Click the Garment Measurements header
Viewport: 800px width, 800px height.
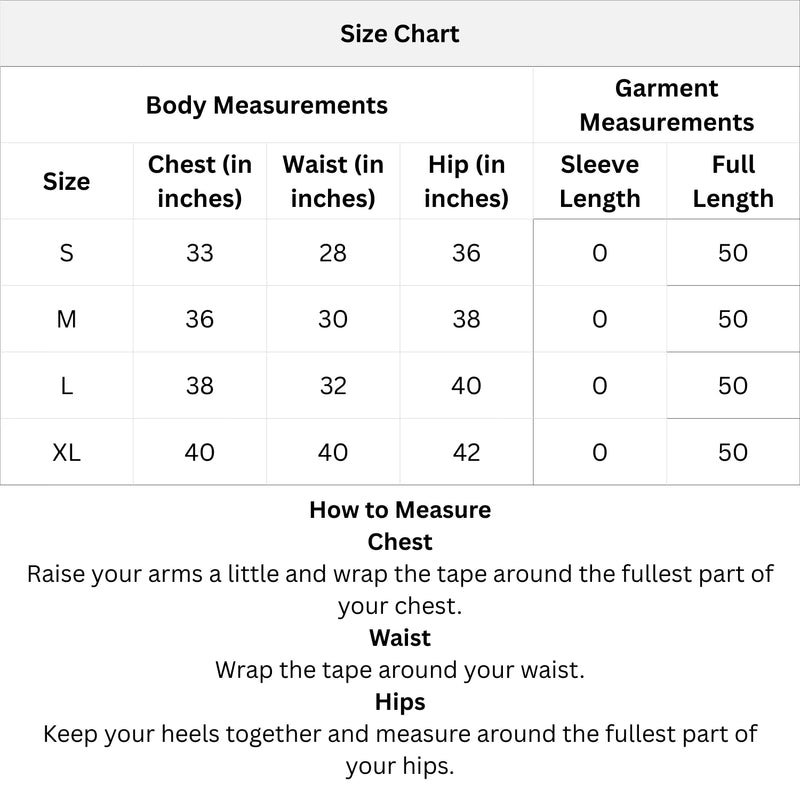tap(666, 105)
